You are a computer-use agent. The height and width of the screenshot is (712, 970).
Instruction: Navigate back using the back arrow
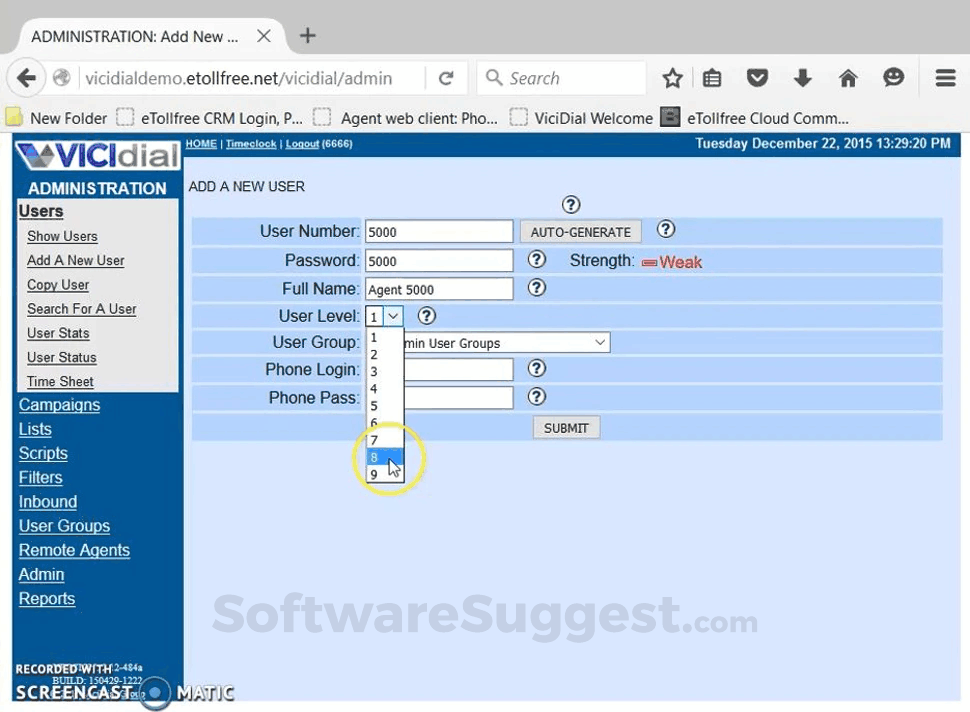pyautogui.click(x=26, y=77)
